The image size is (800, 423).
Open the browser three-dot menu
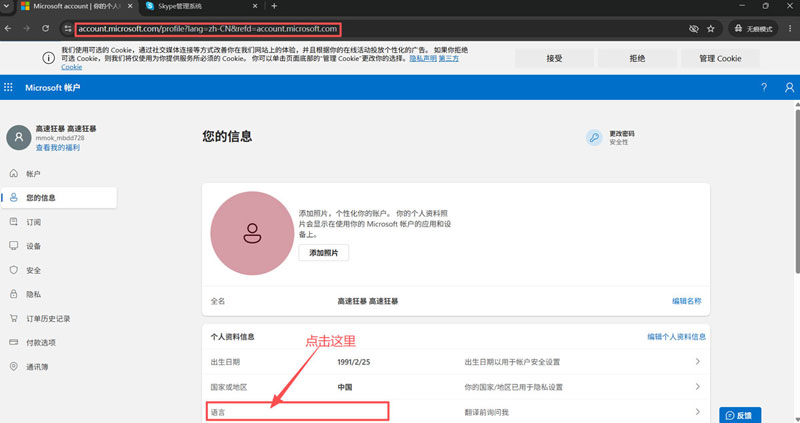790,29
